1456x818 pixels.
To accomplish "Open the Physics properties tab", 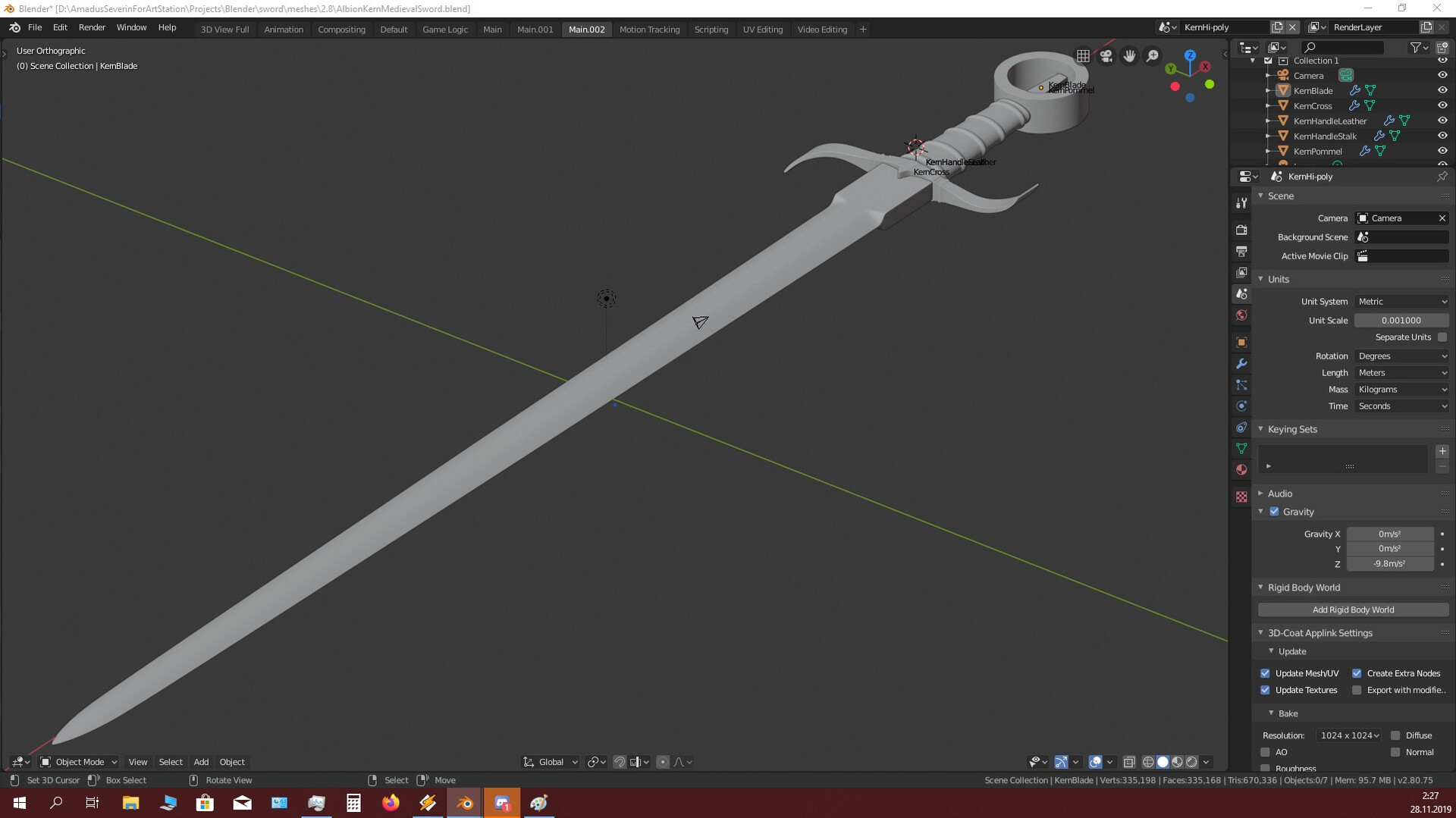I will click(1241, 406).
